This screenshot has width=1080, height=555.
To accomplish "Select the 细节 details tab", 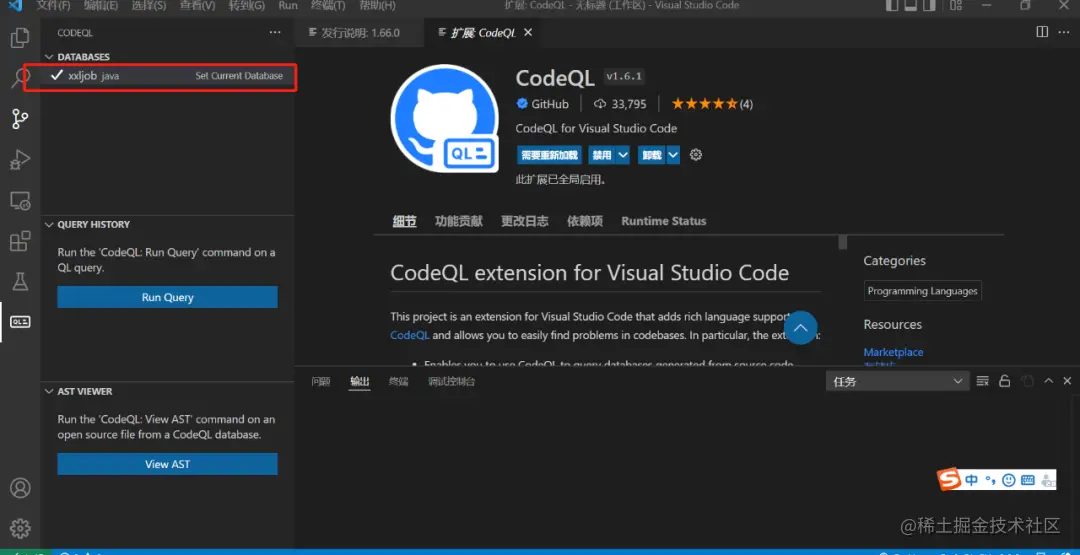I will [x=404, y=221].
